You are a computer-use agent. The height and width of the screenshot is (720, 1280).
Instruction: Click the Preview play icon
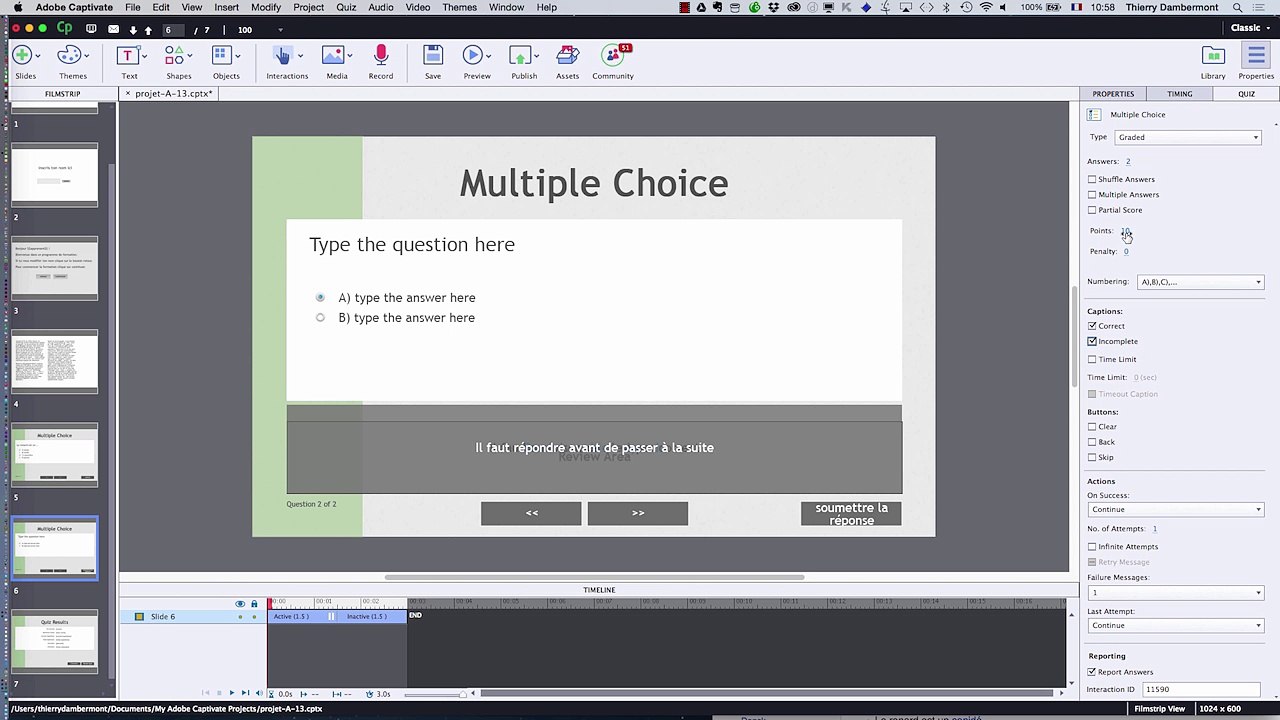click(x=473, y=55)
